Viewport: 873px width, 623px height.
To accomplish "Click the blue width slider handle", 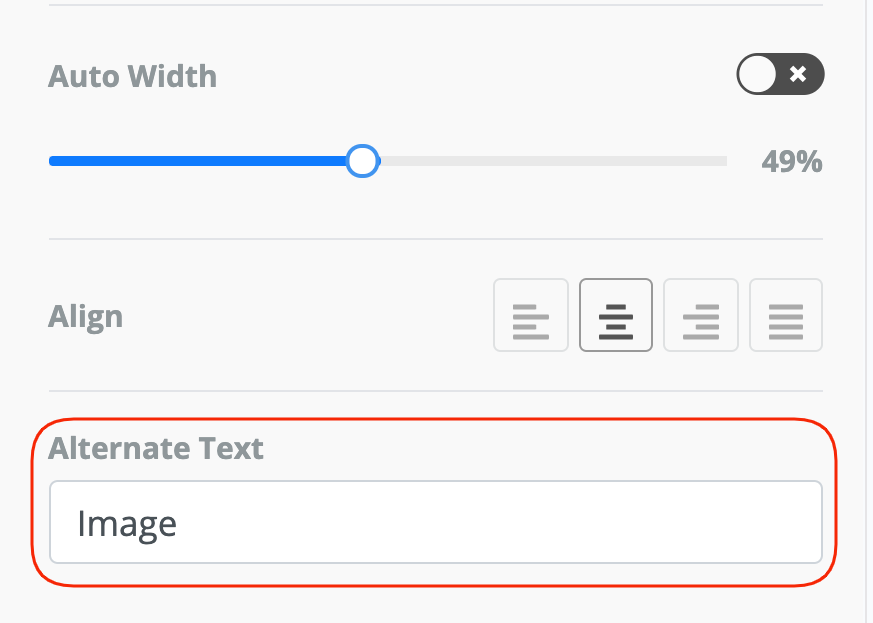I will tap(363, 161).
